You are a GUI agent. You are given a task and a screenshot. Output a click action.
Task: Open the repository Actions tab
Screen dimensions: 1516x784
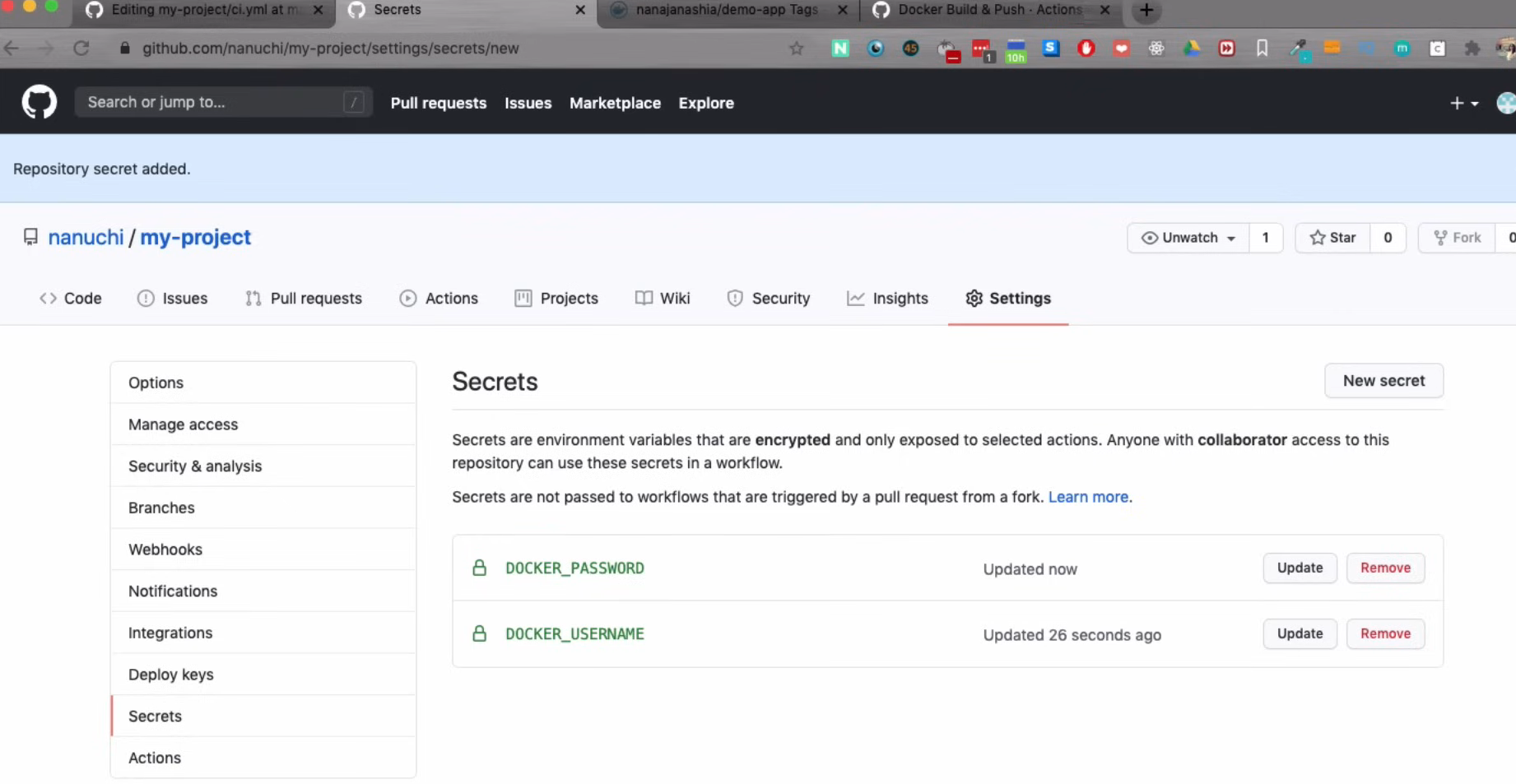[x=439, y=299]
